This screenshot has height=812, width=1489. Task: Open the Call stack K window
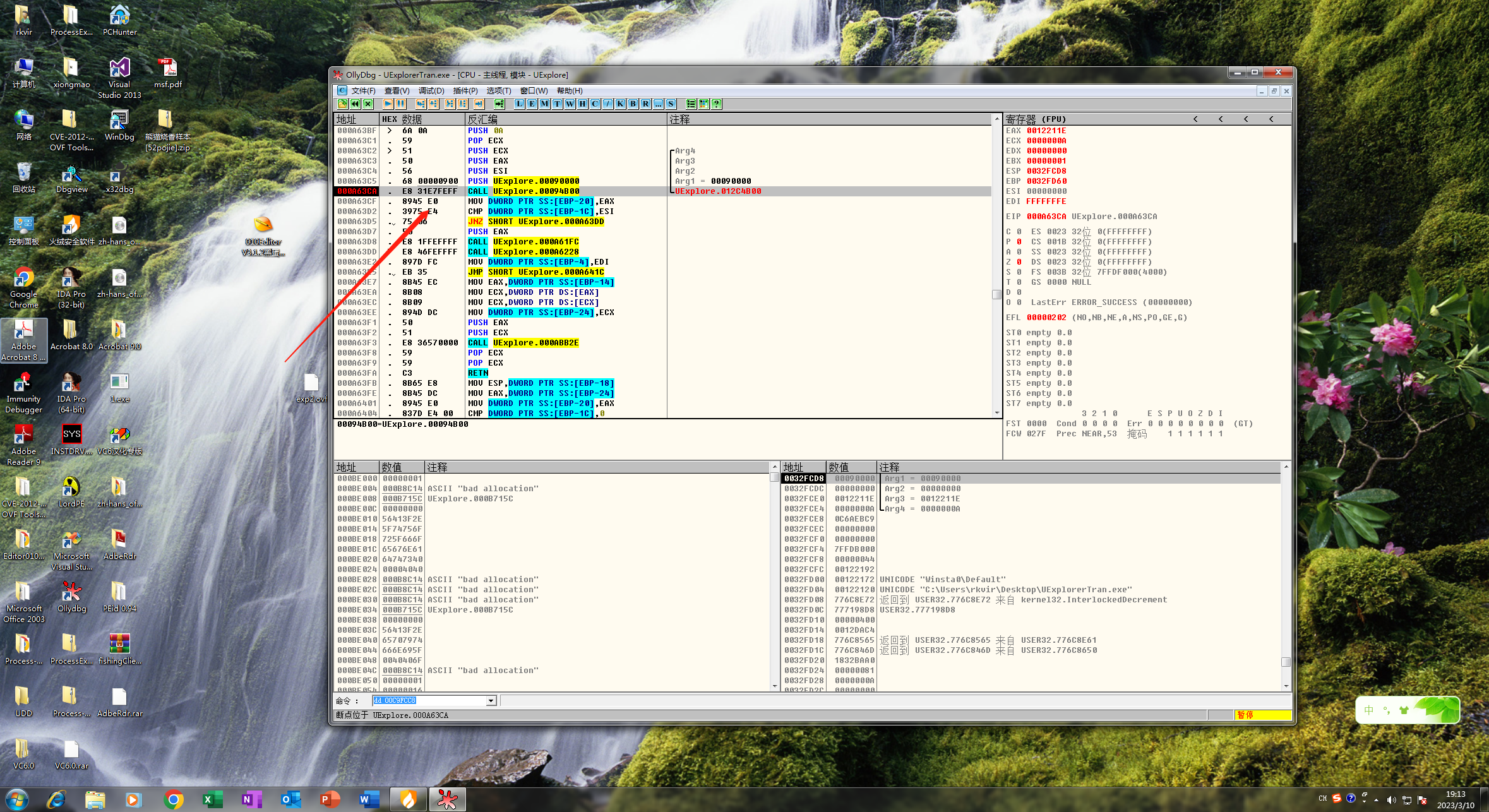click(x=620, y=104)
